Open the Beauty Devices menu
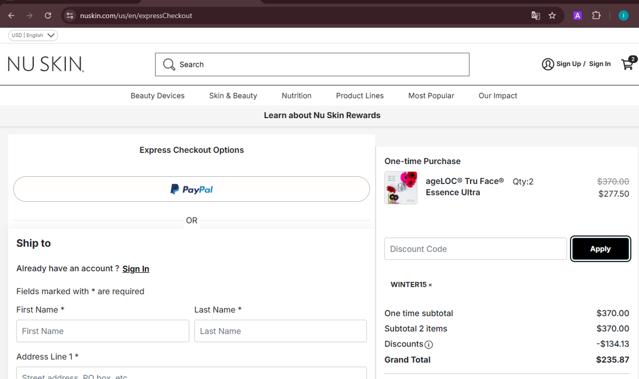 click(x=157, y=95)
